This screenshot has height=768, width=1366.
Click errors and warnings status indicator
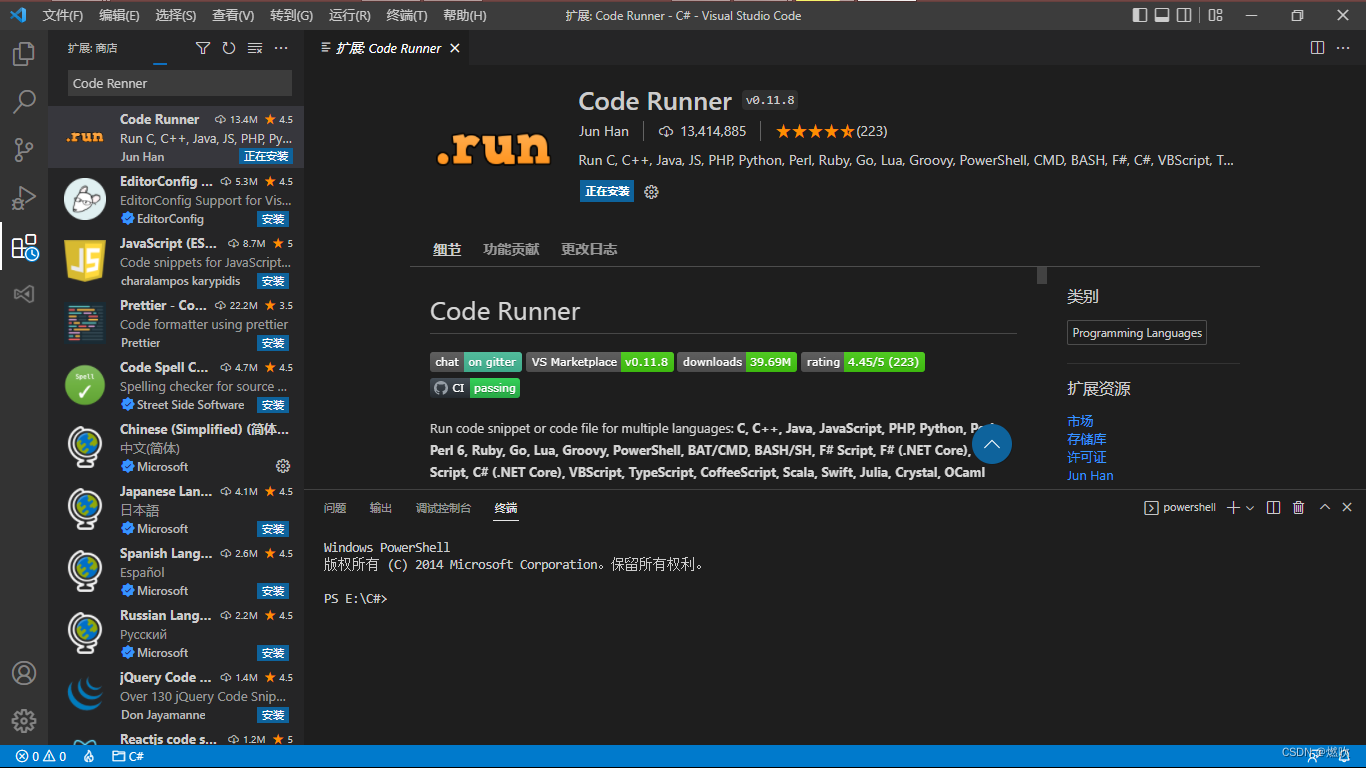(x=41, y=757)
